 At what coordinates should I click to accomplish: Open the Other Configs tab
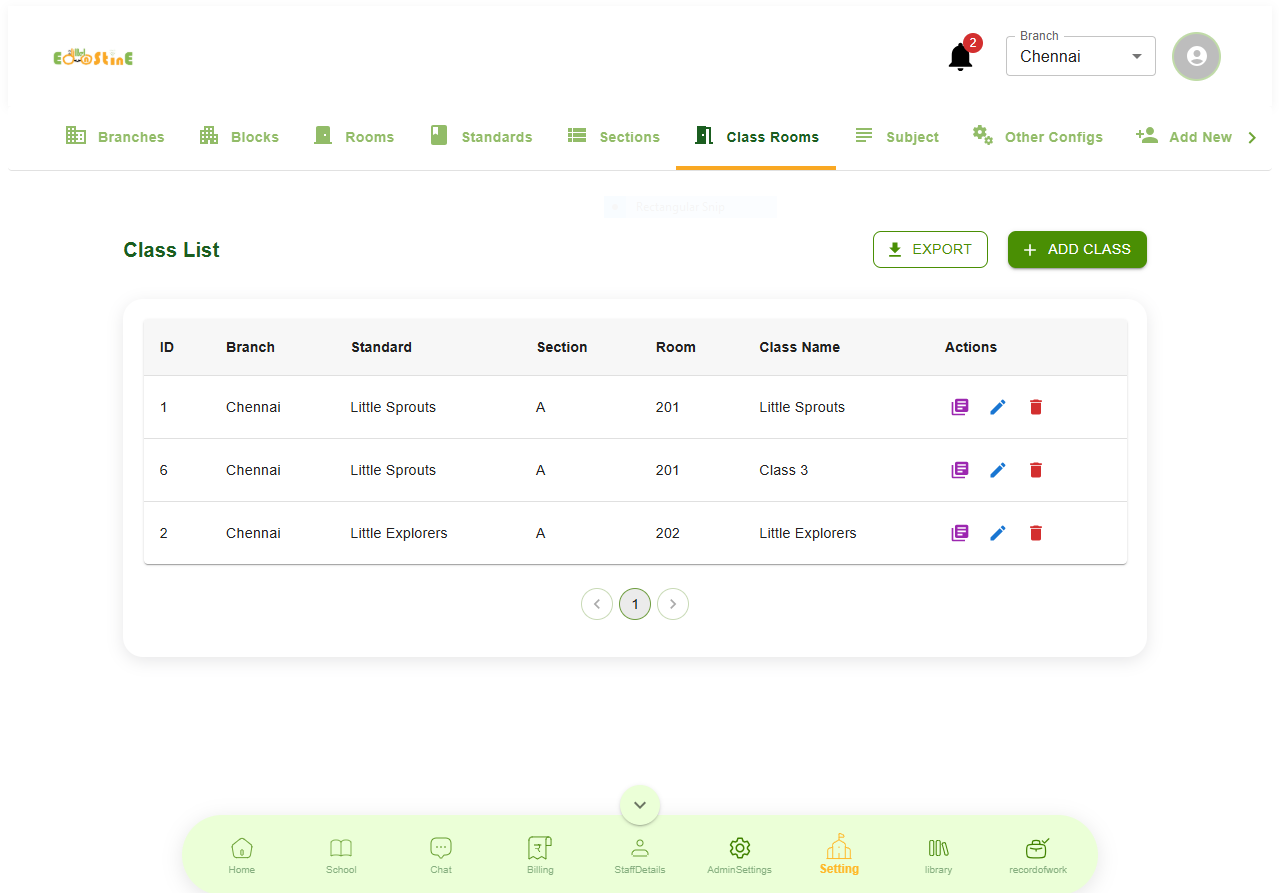point(1037,137)
